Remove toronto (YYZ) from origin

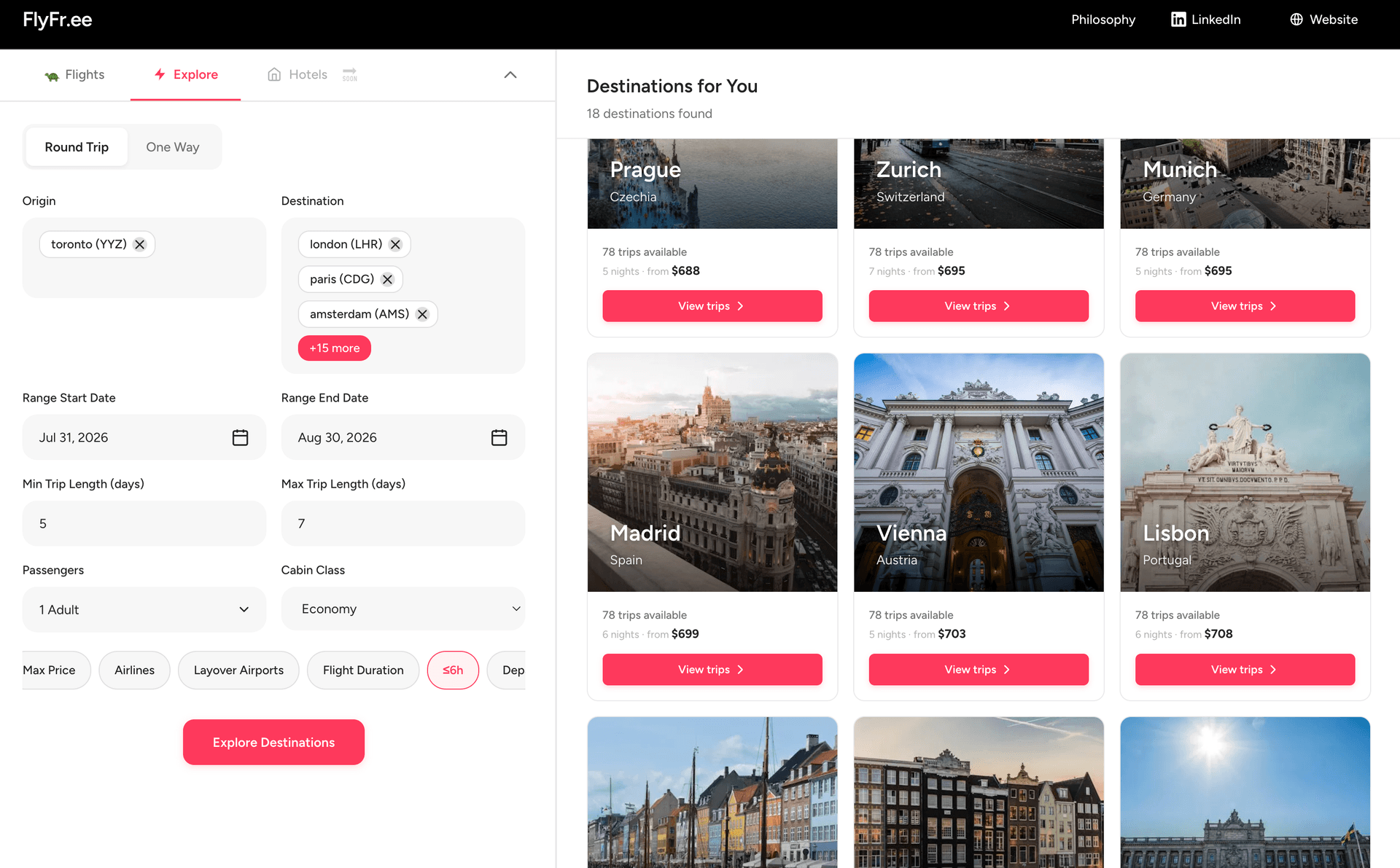(140, 244)
